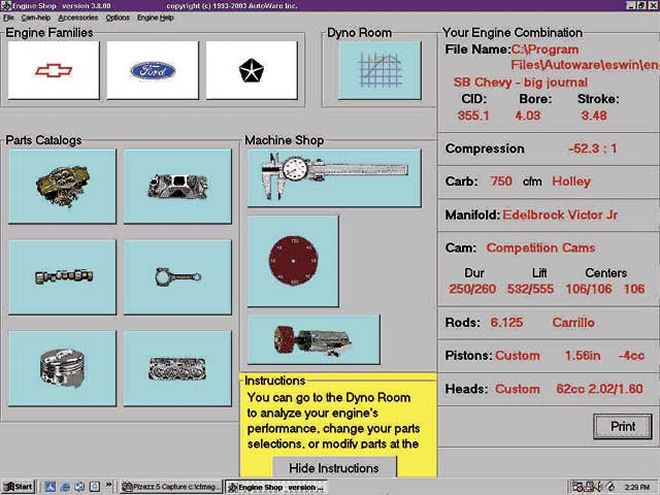
Task: Click the Bore value 4.03
Action: (527, 116)
